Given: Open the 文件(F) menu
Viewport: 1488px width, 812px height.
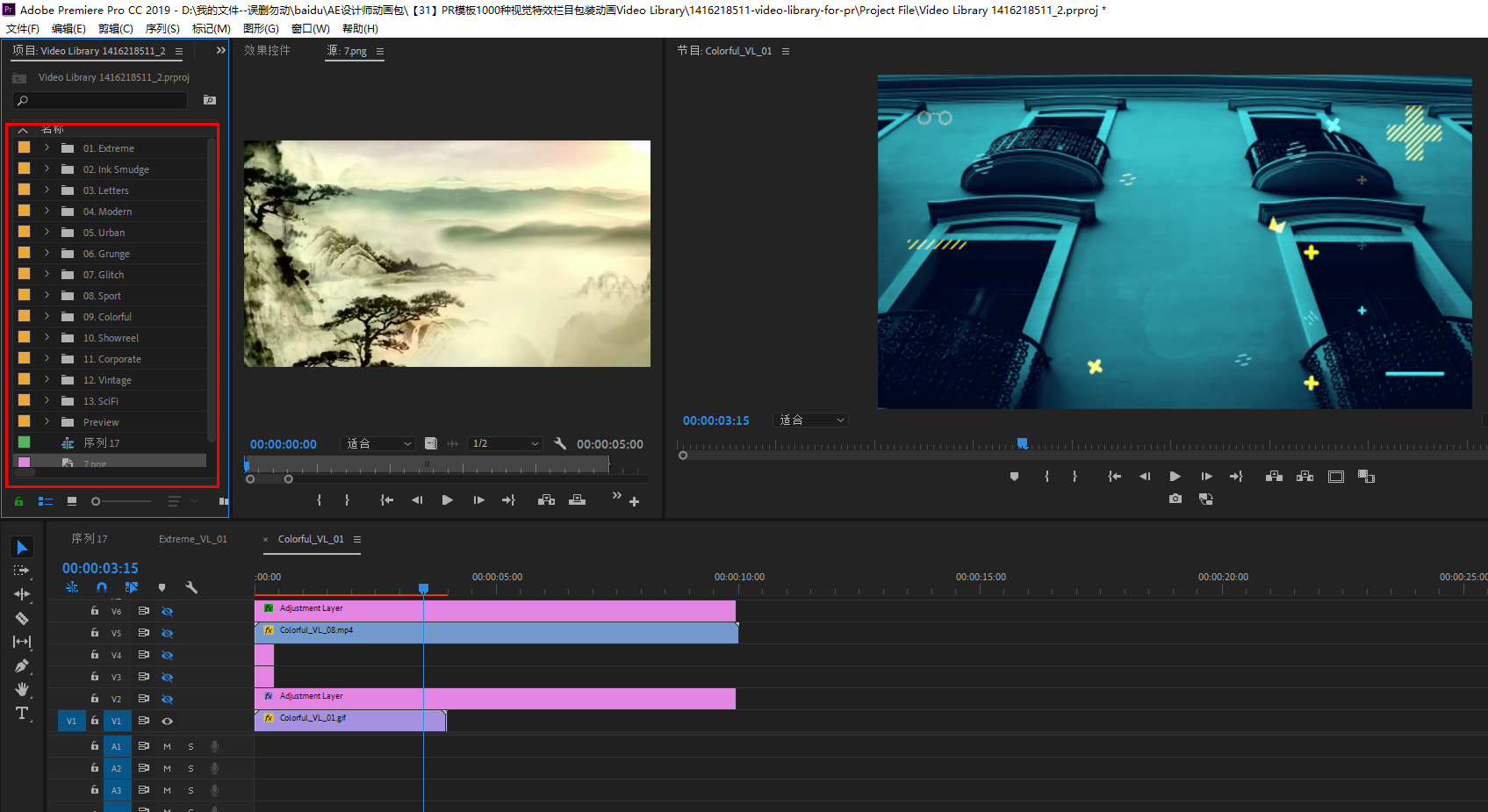Looking at the screenshot, I should [x=23, y=29].
